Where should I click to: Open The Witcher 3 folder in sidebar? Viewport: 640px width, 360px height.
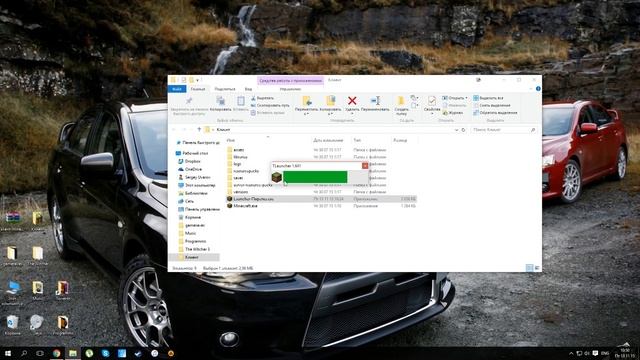tap(194, 249)
